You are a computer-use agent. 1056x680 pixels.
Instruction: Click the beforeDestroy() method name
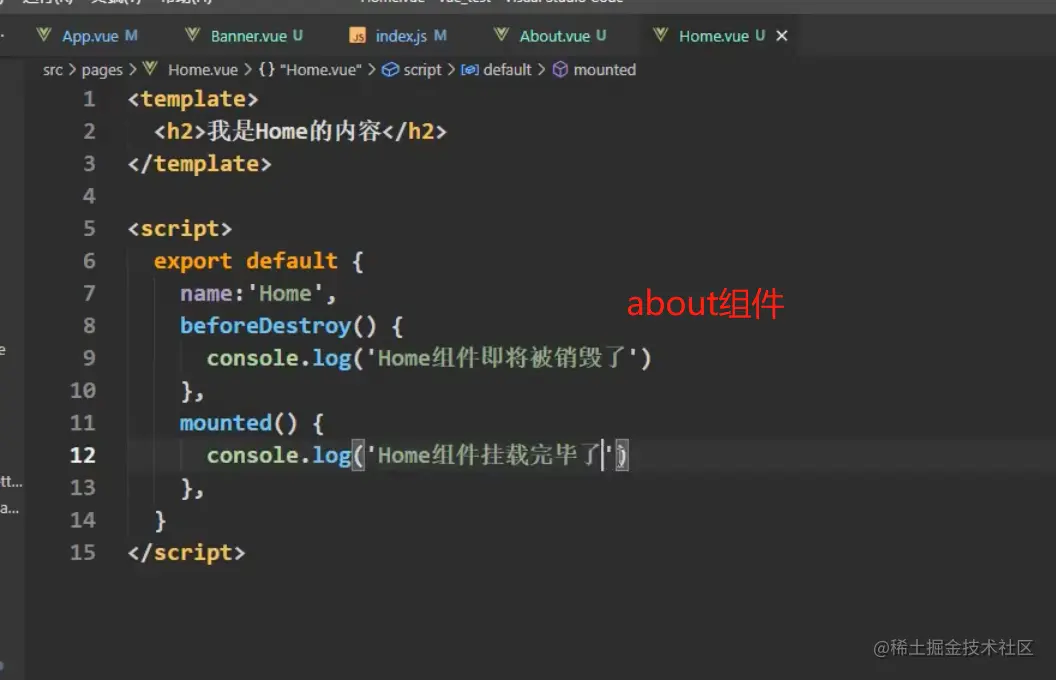click(265, 326)
